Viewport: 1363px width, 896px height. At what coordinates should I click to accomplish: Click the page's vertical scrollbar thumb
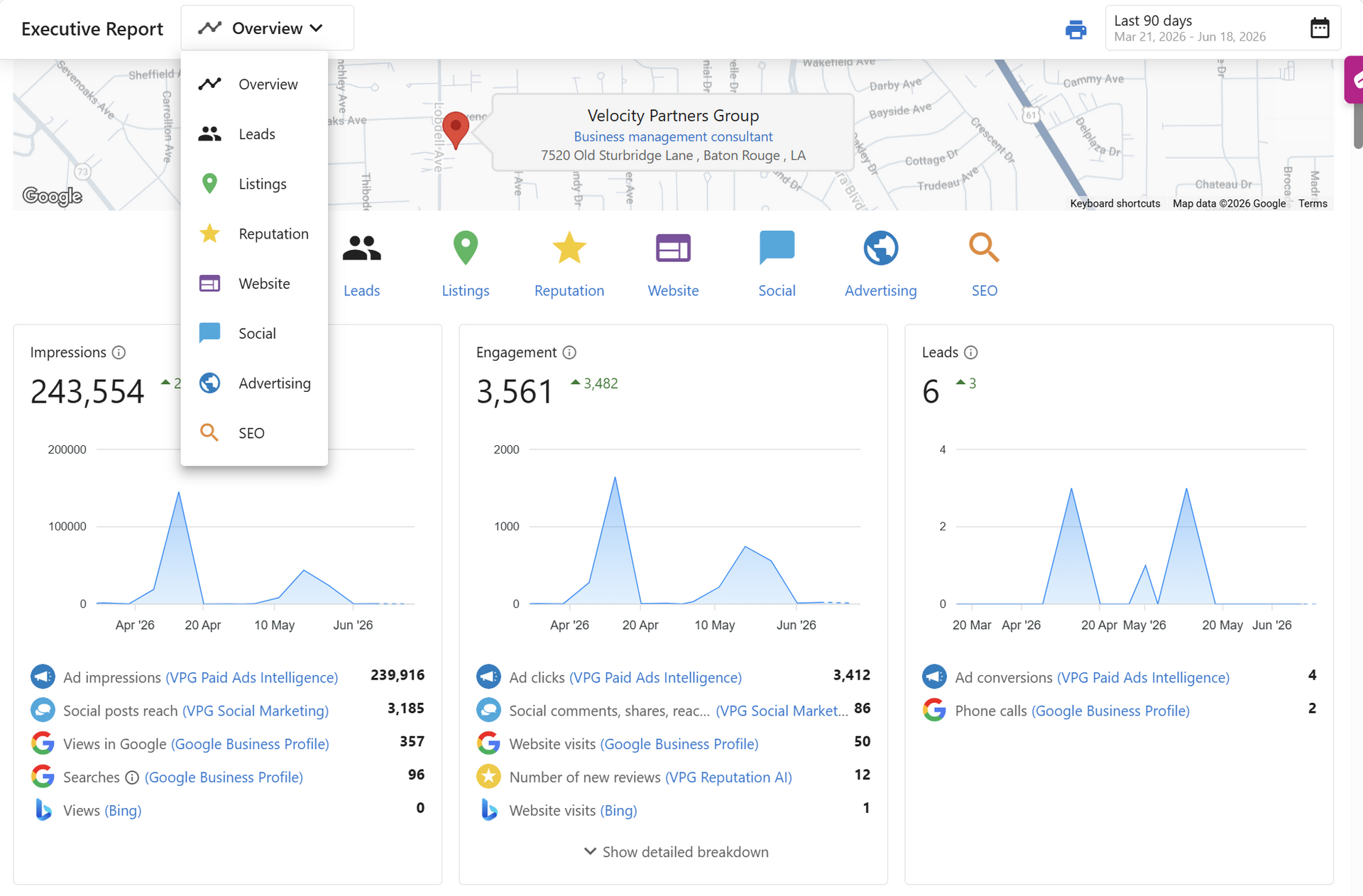coord(1358,125)
